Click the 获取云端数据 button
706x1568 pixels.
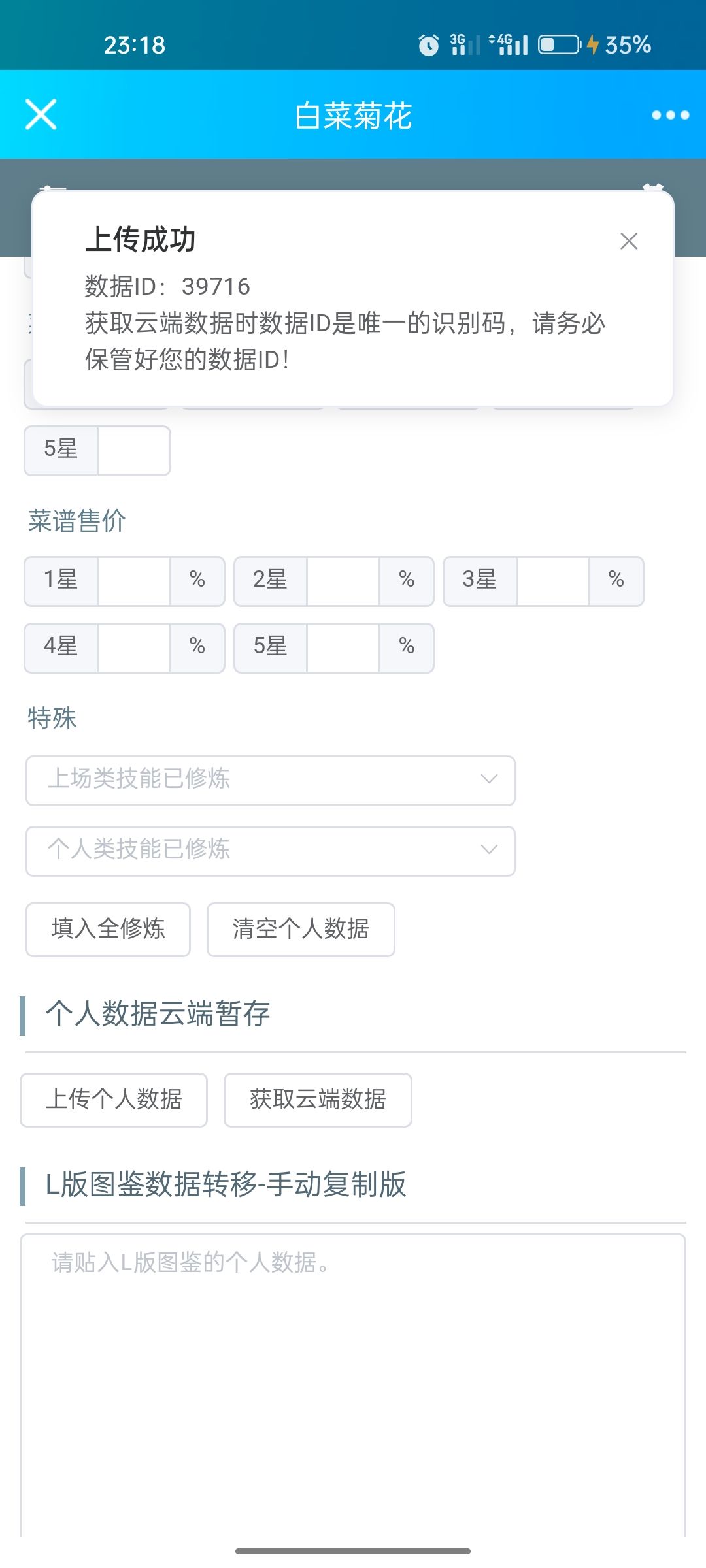(x=318, y=1100)
